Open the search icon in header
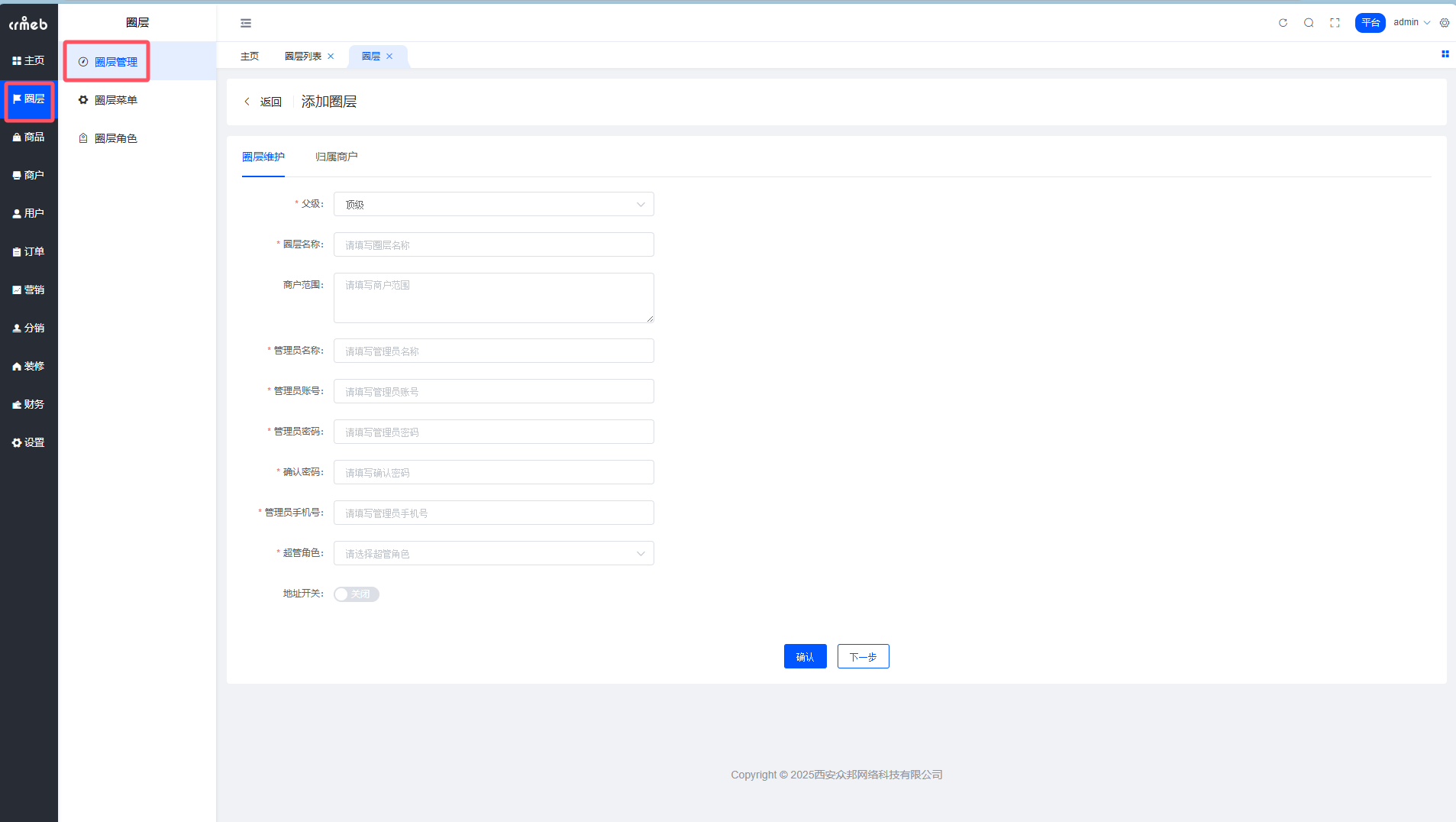This screenshot has height=822, width=1456. pyautogui.click(x=1309, y=23)
